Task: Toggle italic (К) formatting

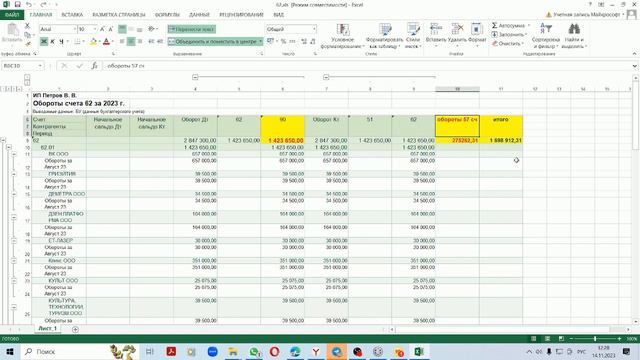Action: (52, 41)
